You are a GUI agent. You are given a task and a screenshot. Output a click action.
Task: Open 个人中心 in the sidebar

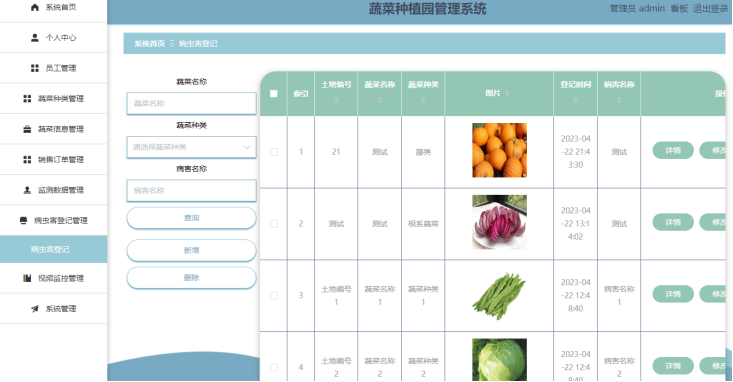(x=54, y=38)
